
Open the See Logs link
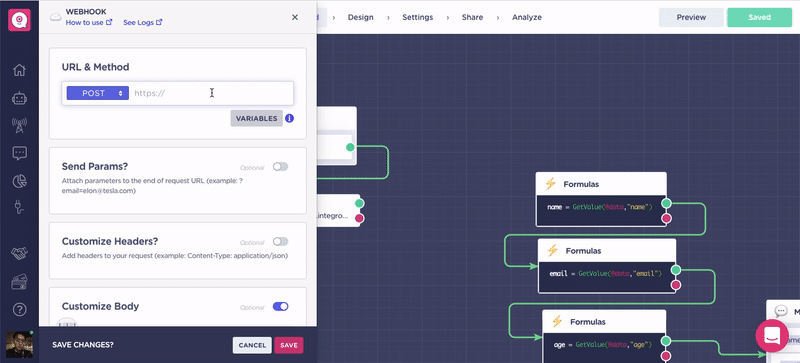pos(143,22)
